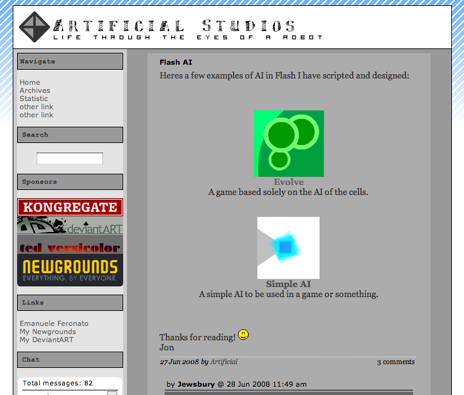Click the Flash AI post title

[176, 62]
